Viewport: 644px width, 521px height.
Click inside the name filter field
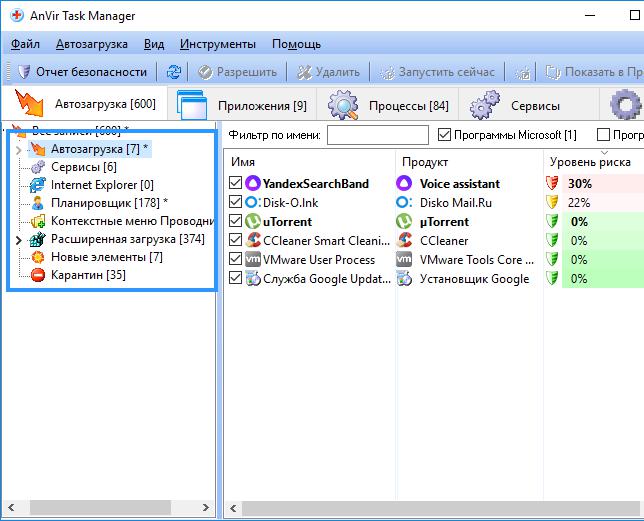[x=377, y=135]
